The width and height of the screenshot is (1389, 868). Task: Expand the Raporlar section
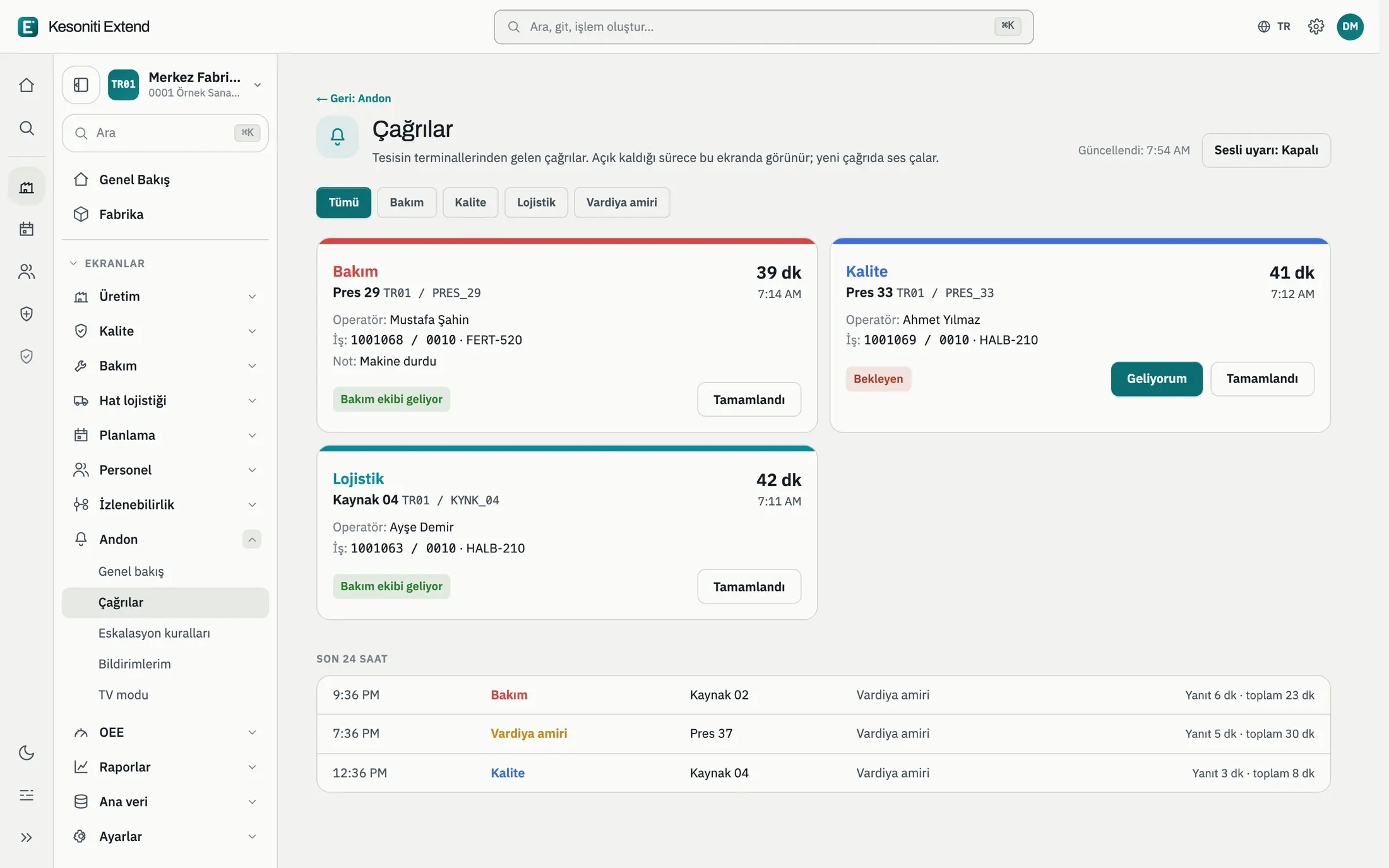[x=165, y=767]
